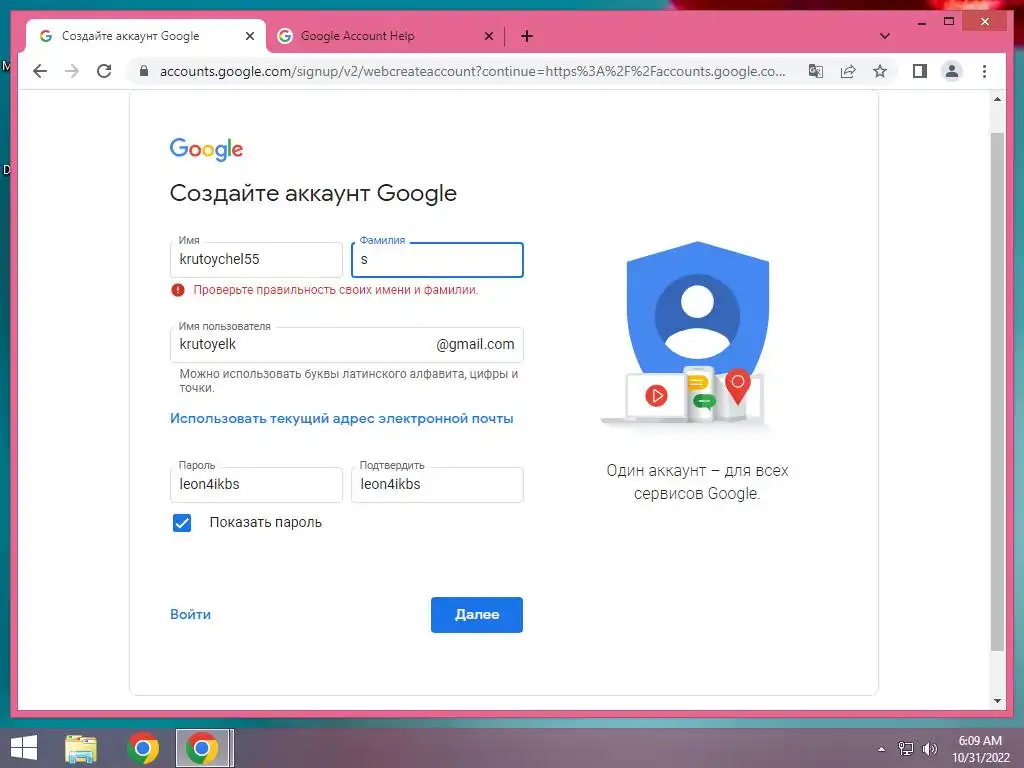The image size is (1024, 768).
Task: Click the Google logo on the form
Action: pos(206,150)
